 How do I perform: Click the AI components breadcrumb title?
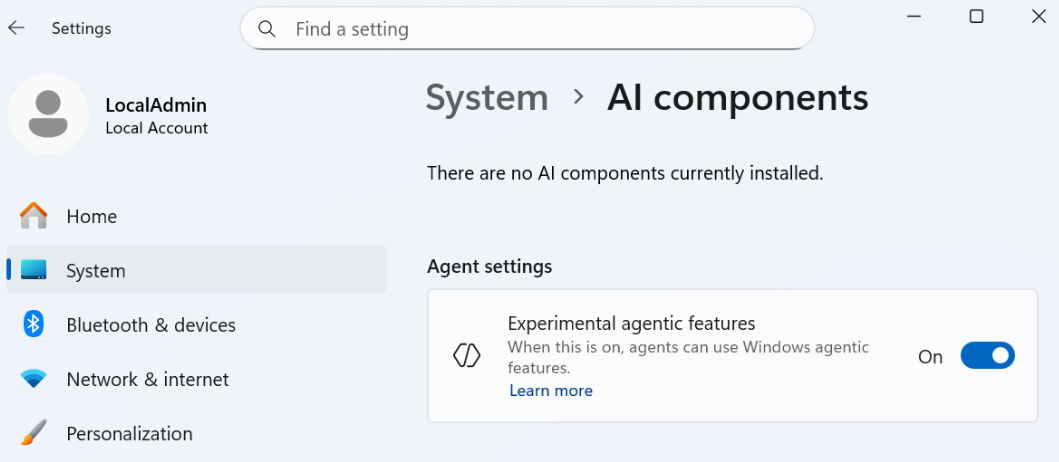click(738, 98)
